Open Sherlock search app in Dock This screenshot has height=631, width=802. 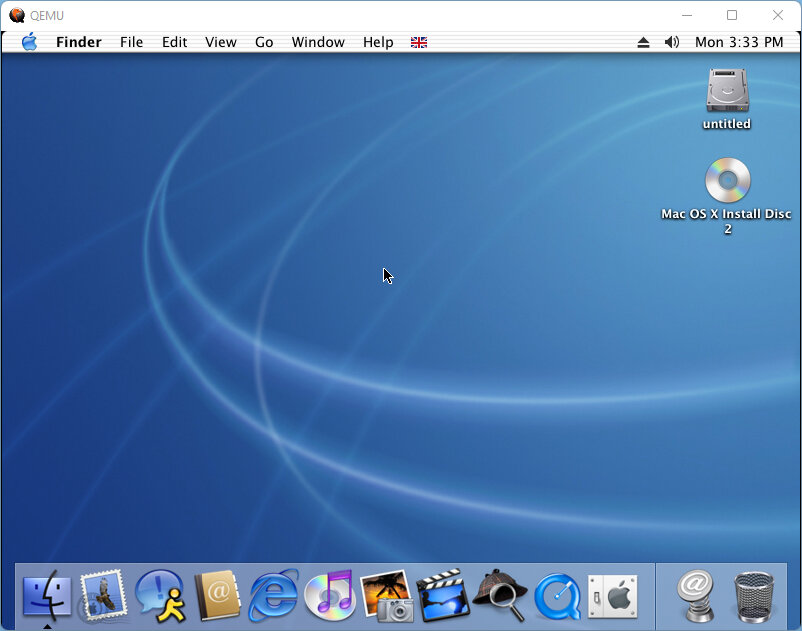tap(499, 596)
